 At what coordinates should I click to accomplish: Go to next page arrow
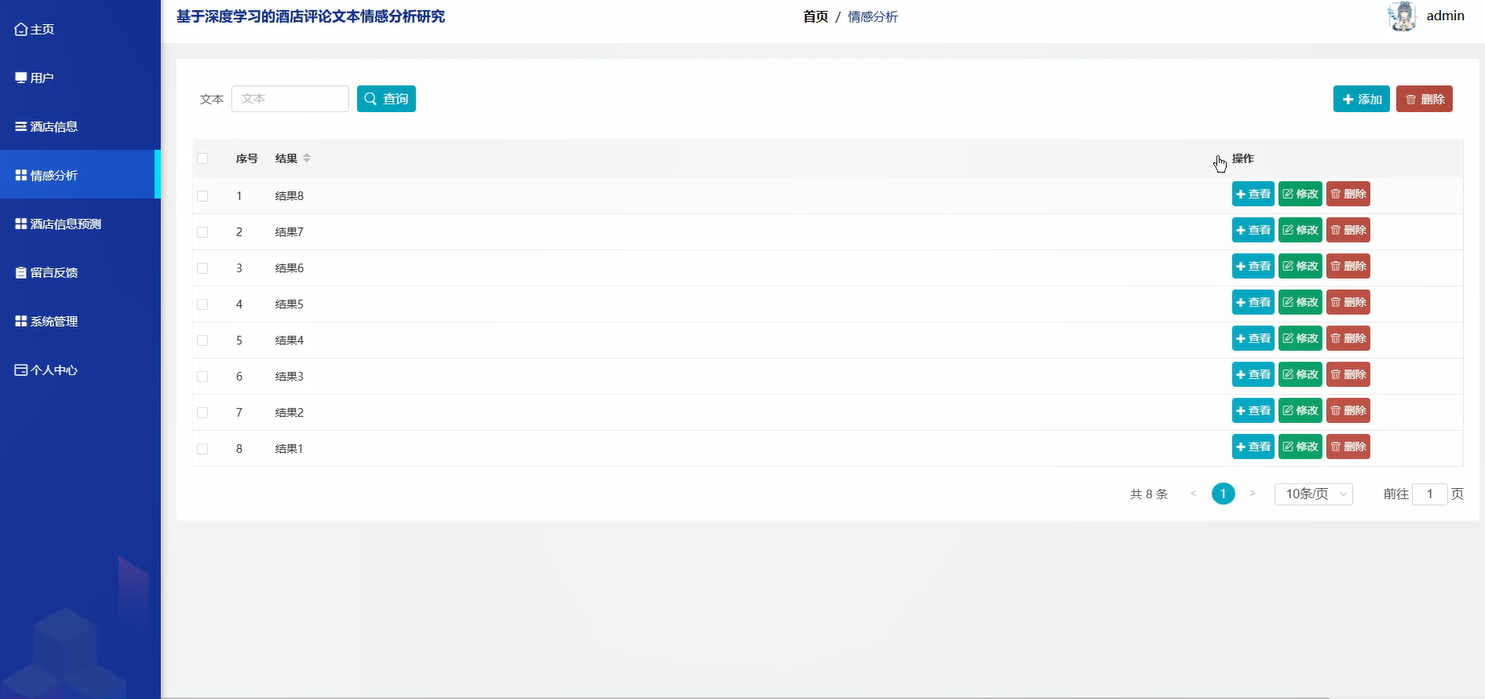[x=1252, y=494]
